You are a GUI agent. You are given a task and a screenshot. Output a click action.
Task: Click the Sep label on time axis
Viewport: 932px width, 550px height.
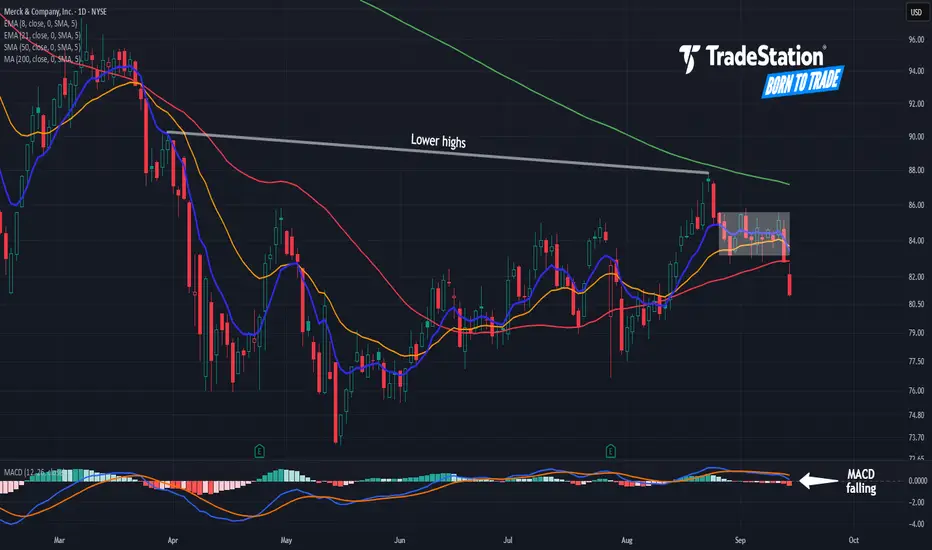coord(740,540)
